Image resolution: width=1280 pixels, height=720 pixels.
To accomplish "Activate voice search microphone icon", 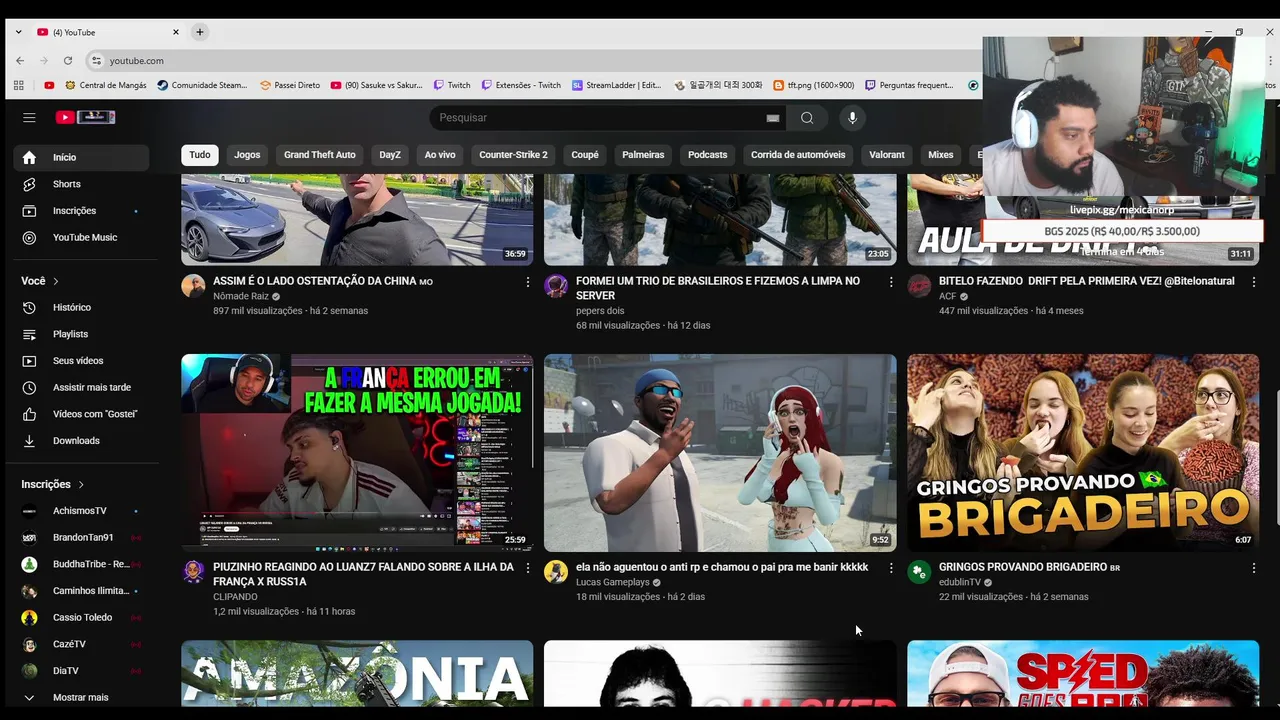I will coord(852,118).
